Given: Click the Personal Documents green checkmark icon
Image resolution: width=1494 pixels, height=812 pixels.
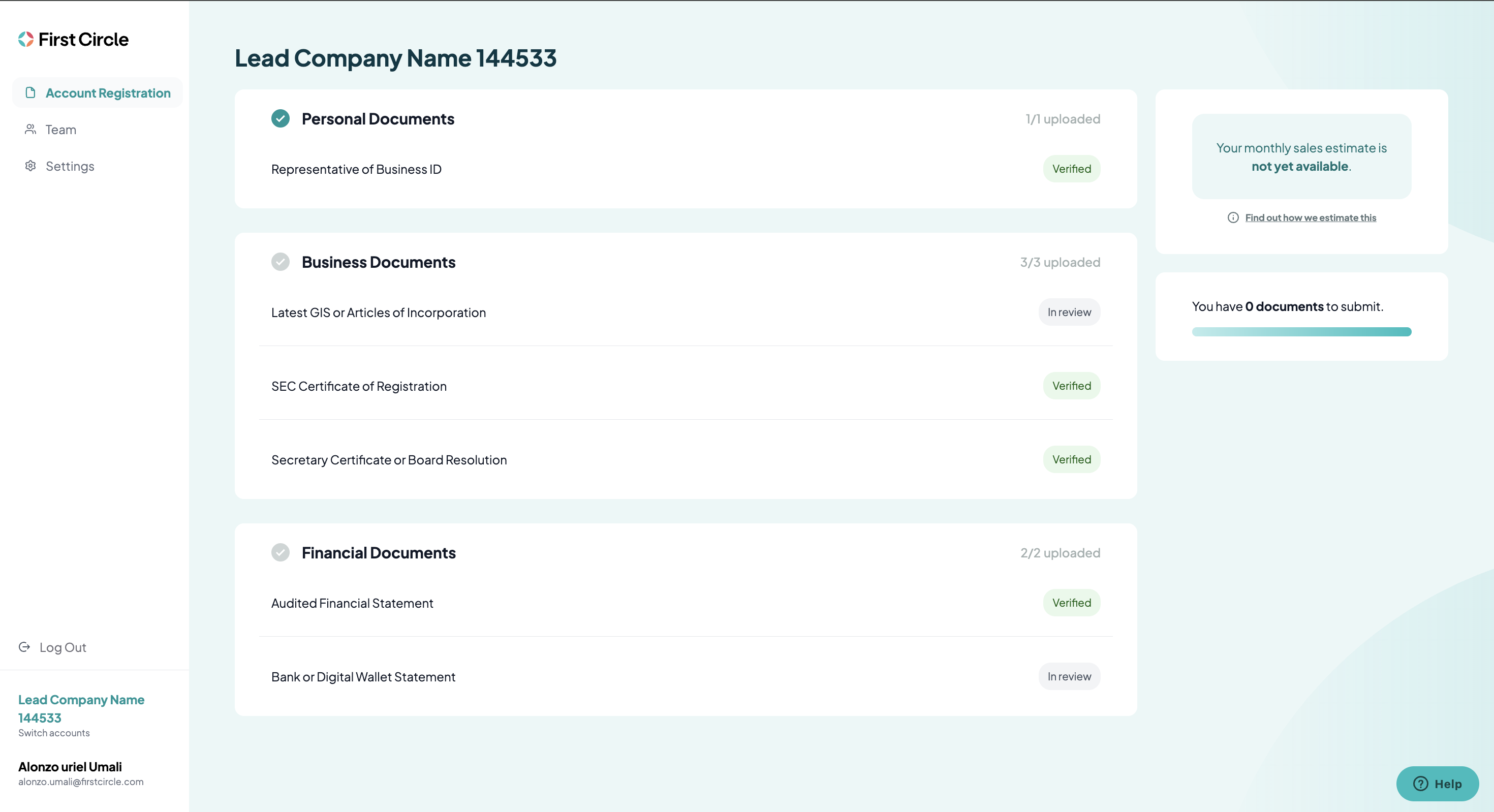Looking at the screenshot, I should pyautogui.click(x=281, y=118).
